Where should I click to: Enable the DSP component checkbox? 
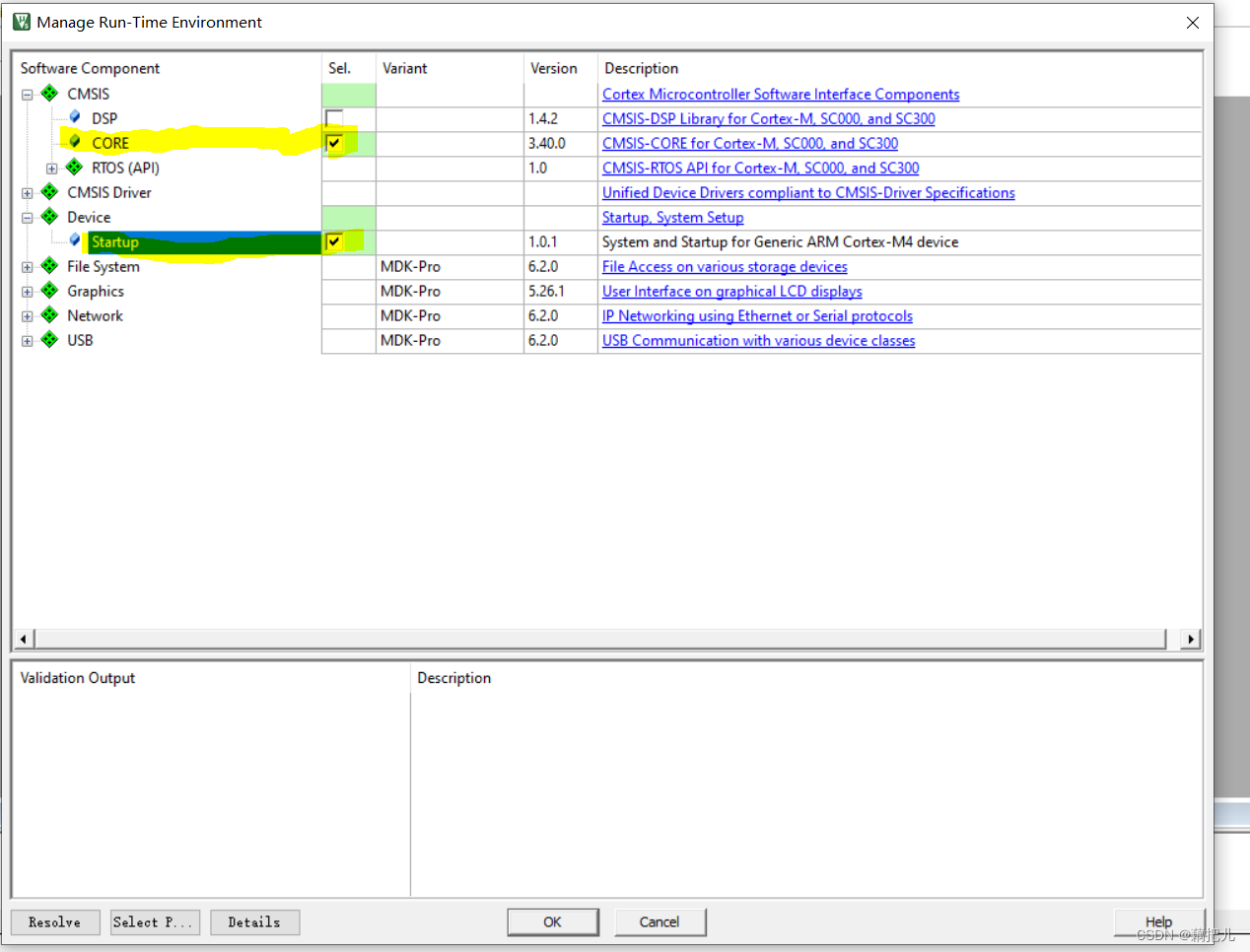pos(334,118)
